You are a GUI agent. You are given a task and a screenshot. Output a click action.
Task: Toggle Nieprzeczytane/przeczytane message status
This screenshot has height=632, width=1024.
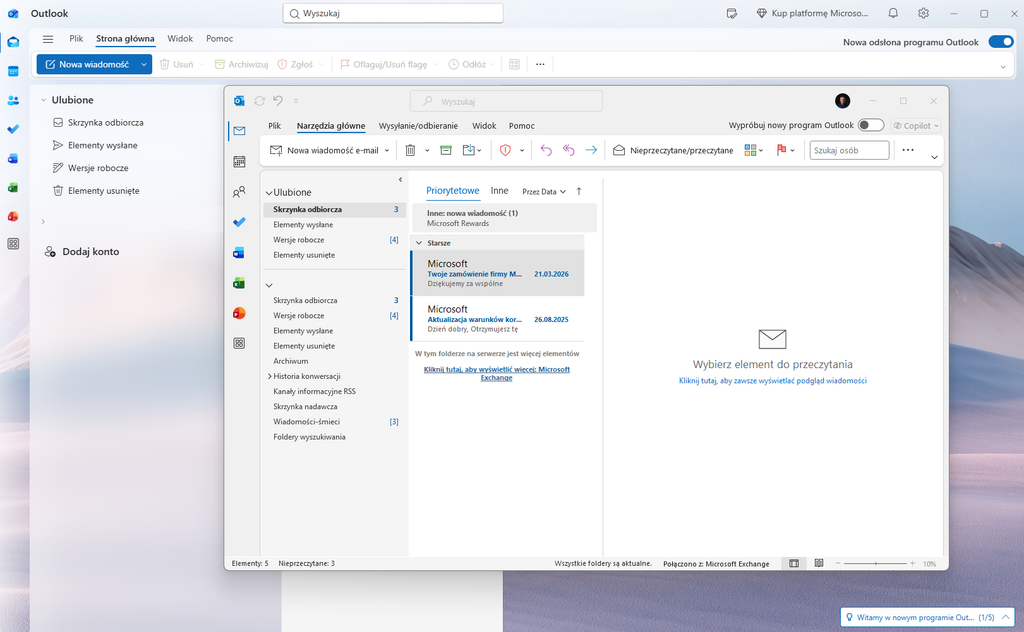(673, 150)
